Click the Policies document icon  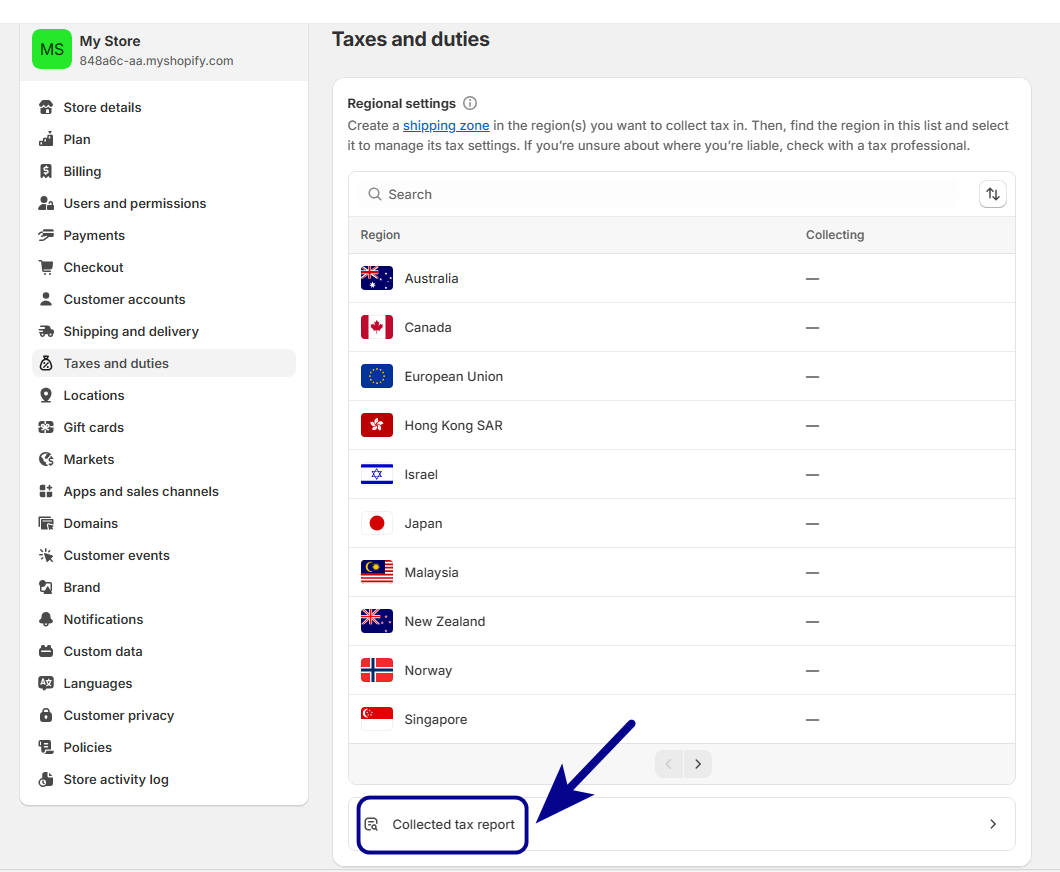(x=46, y=748)
